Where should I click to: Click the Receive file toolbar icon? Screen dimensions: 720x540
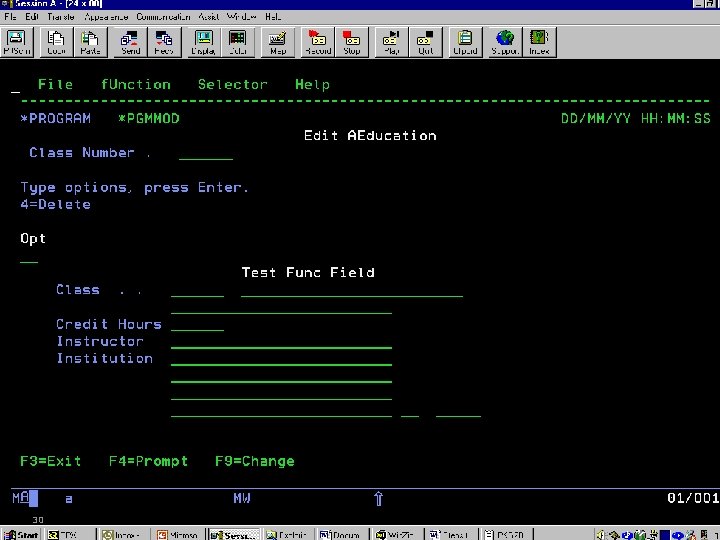click(164, 42)
